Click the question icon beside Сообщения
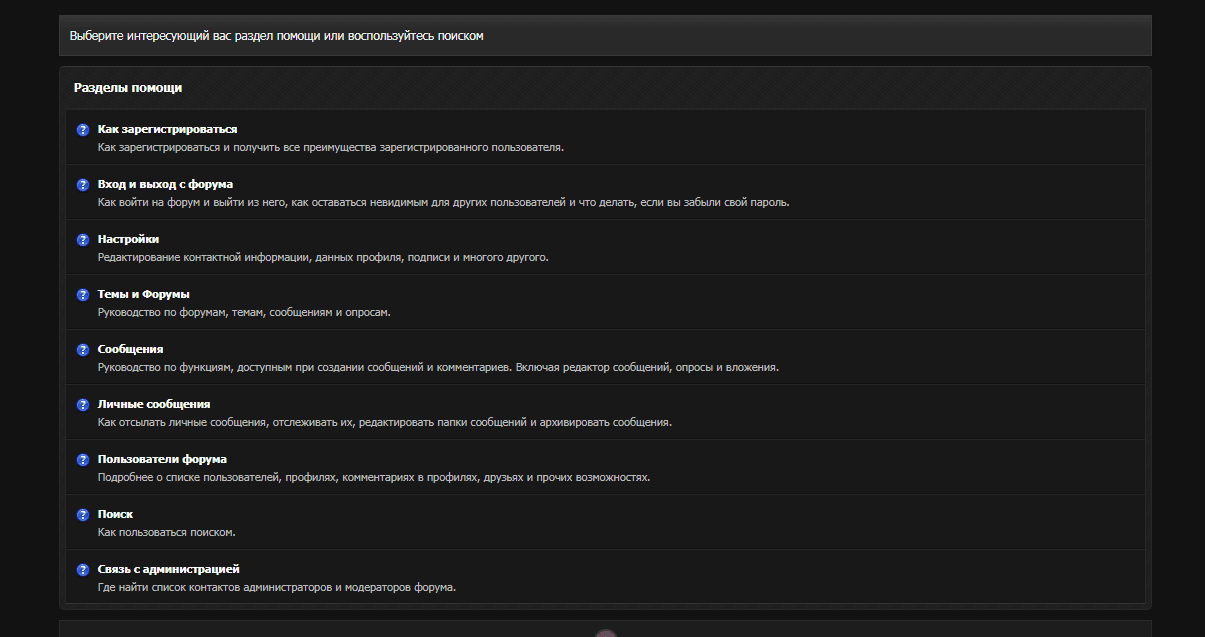The height and width of the screenshot is (637, 1205). [x=83, y=350]
